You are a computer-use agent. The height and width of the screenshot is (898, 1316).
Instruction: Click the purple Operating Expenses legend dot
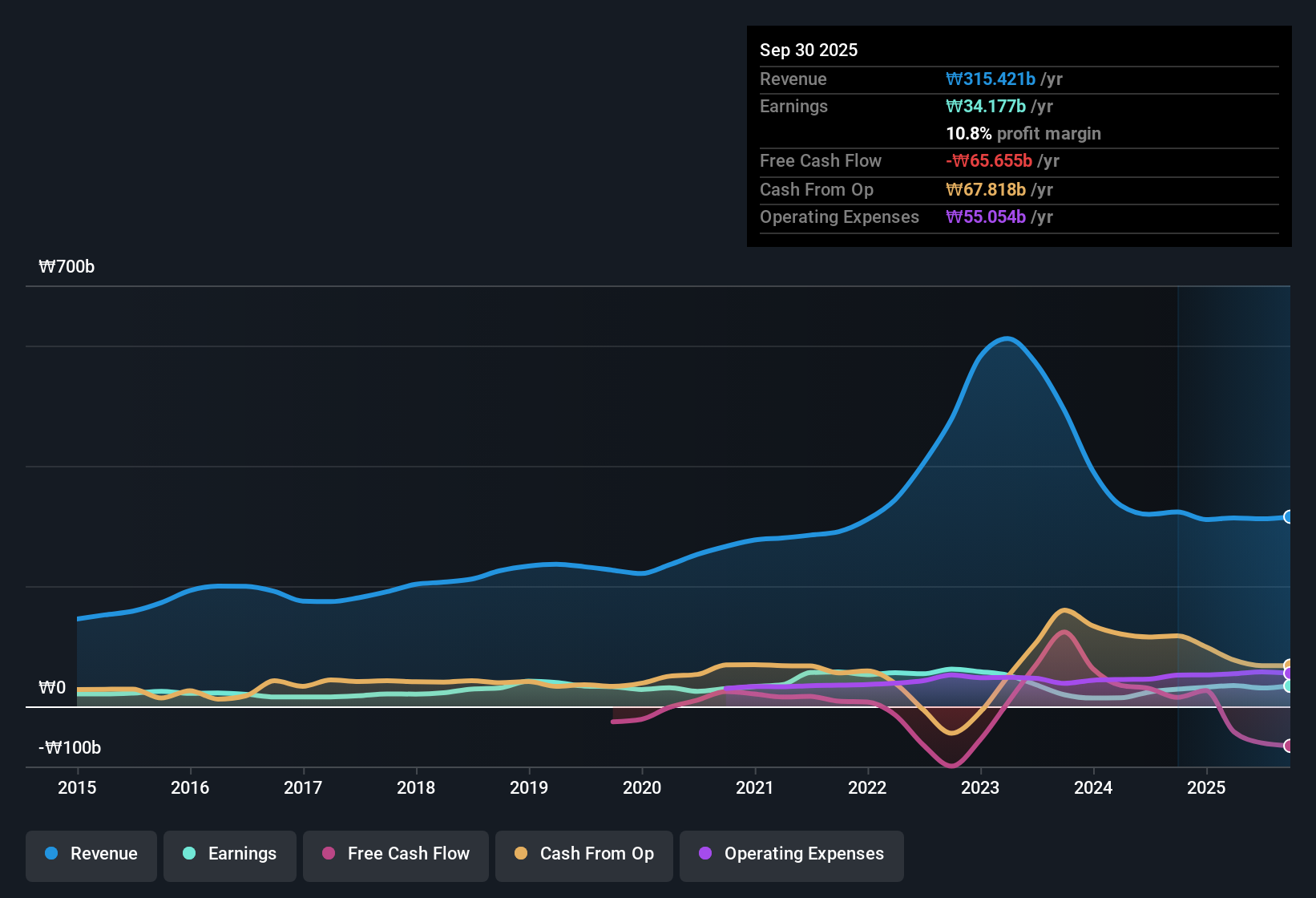[704, 854]
